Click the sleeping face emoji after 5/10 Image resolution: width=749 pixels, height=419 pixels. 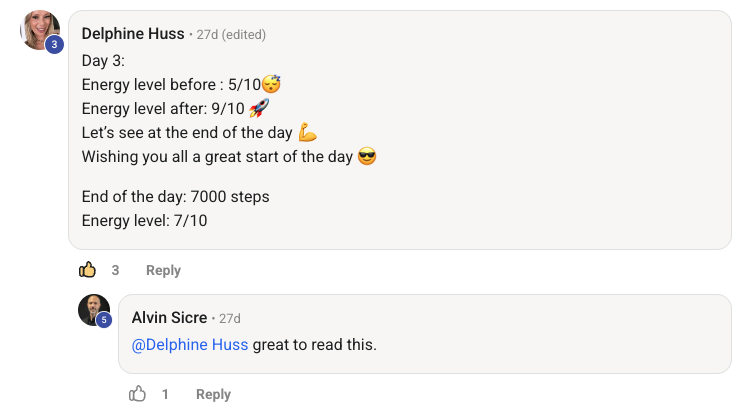coord(270,85)
